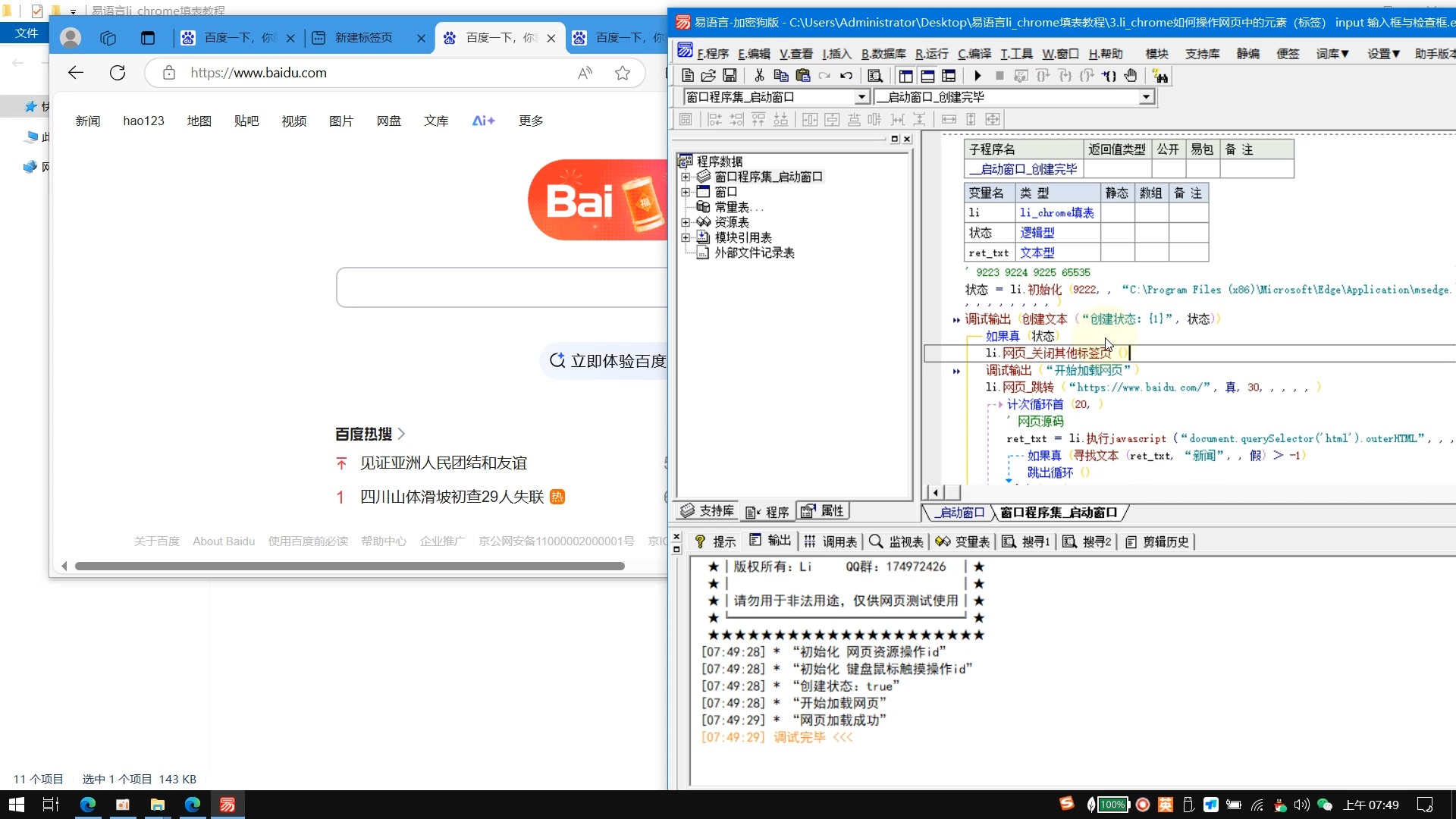The height and width of the screenshot is (819, 1456).
Task: Click the Cut scissors icon
Action: pos(759,76)
